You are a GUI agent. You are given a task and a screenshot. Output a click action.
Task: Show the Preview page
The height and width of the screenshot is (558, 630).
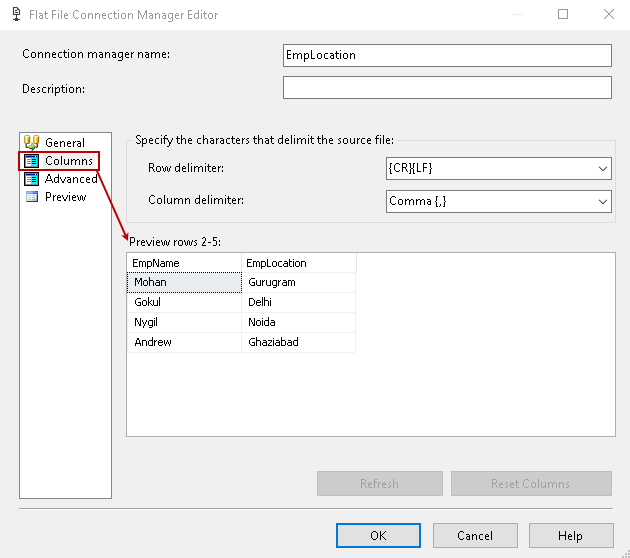(66, 197)
